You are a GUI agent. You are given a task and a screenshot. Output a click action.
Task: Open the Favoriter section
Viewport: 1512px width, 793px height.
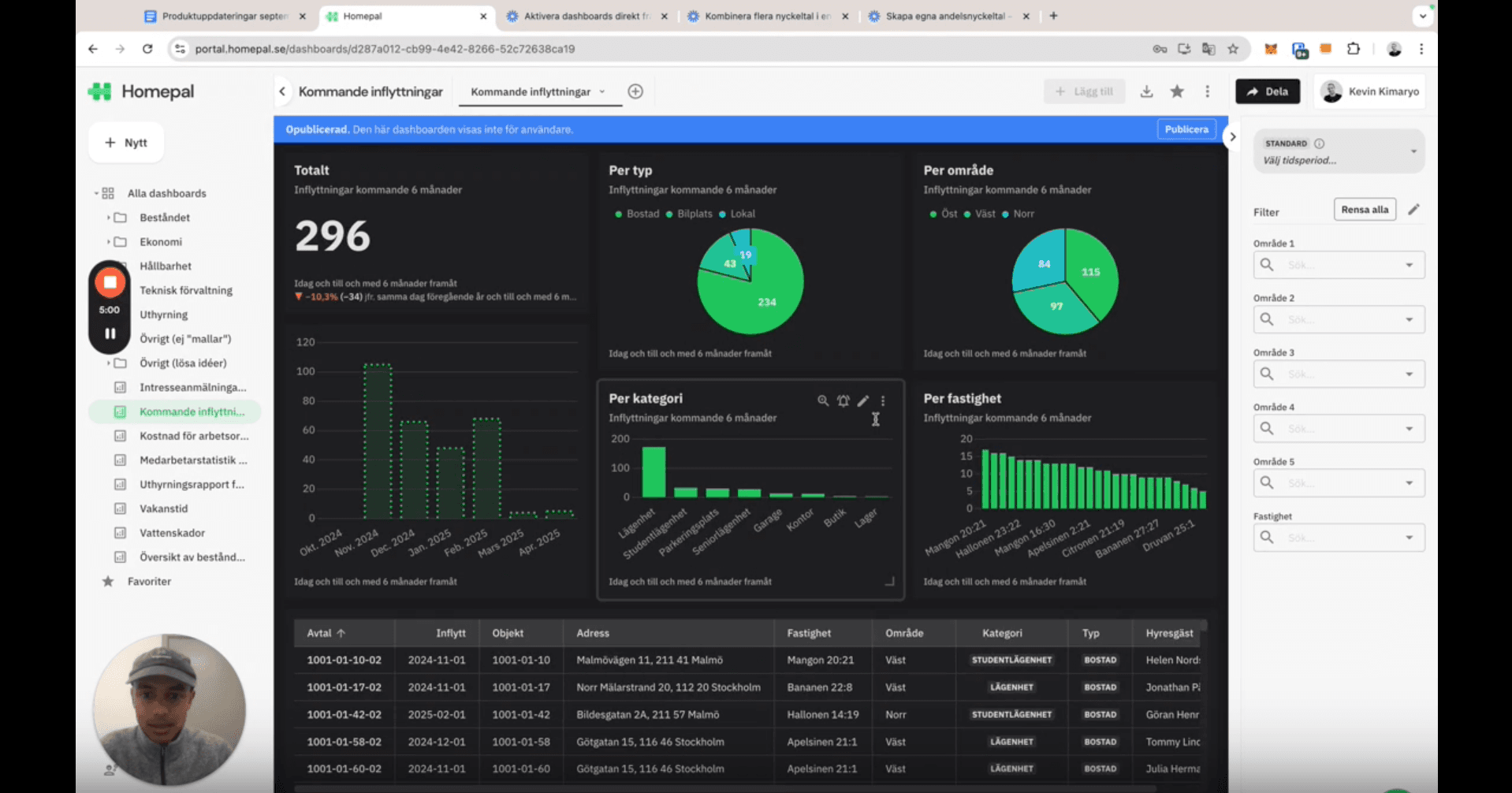[149, 582]
